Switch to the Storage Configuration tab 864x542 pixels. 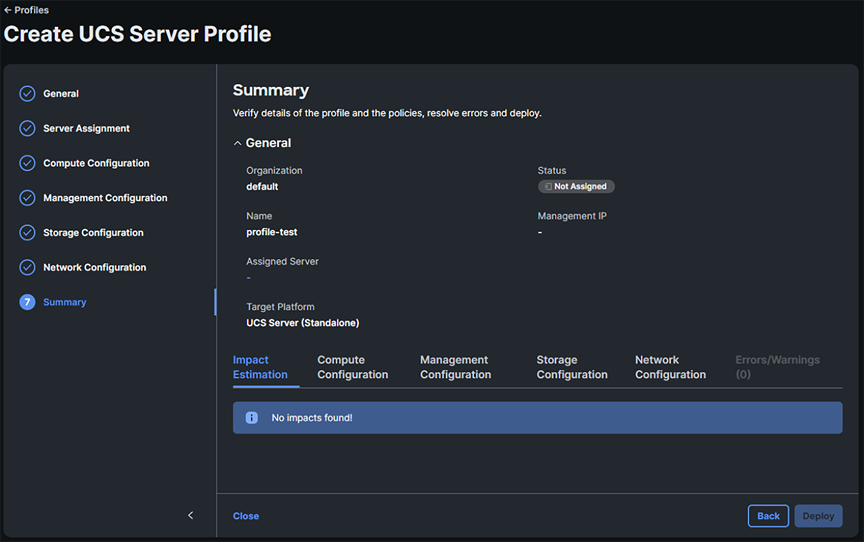[572, 367]
